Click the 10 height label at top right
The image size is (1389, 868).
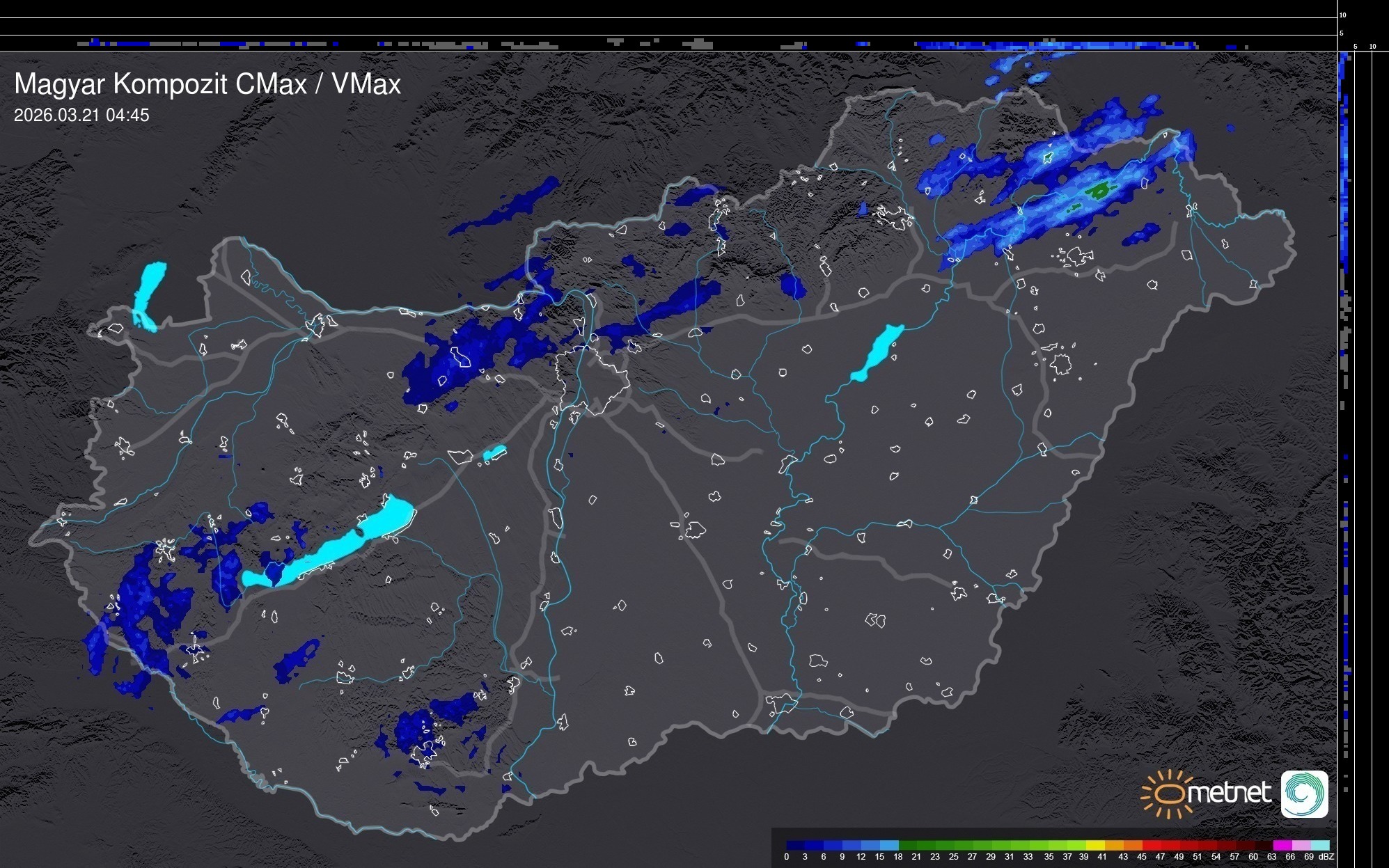pyautogui.click(x=1343, y=15)
